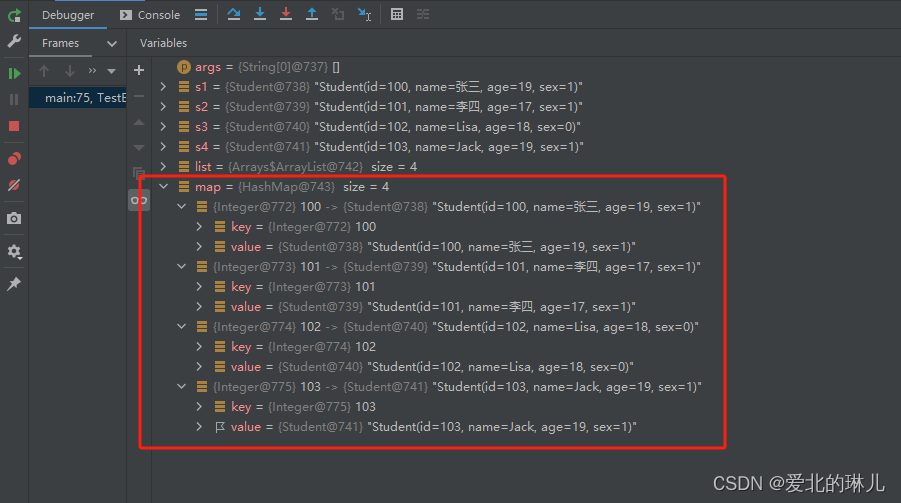901x503 pixels.
Task: Show more frames toolbar actions
Action: pyautogui.click(x=92, y=71)
